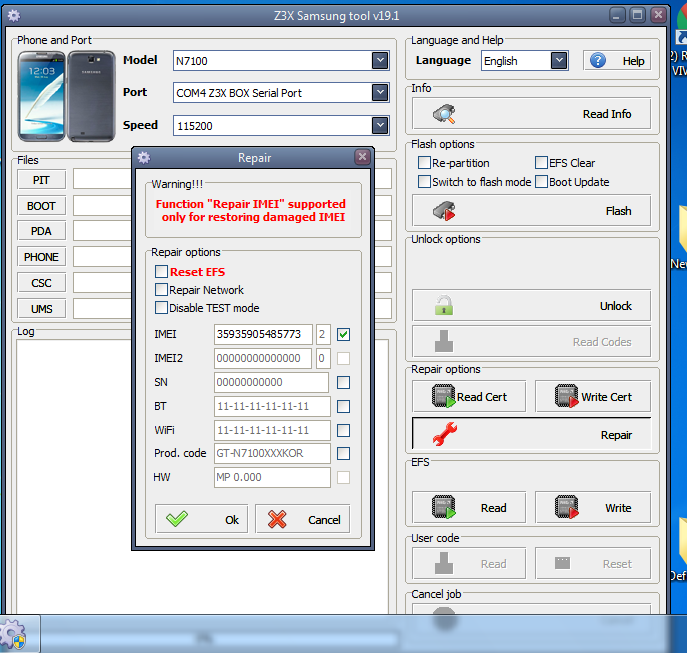Image resolution: width=687 pixels, height=653 pixels.
Task: Click the UMS file button
Action: coord(42,309)
